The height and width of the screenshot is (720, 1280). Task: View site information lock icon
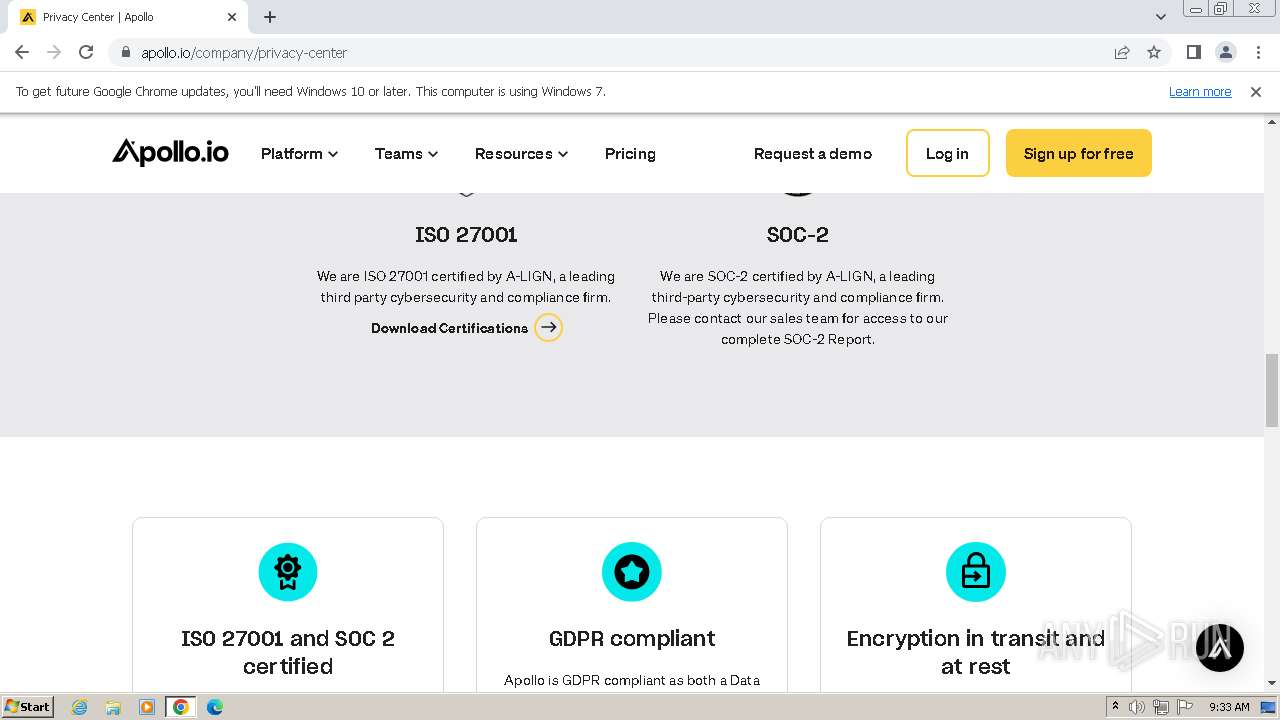click(x=125, y=52)
